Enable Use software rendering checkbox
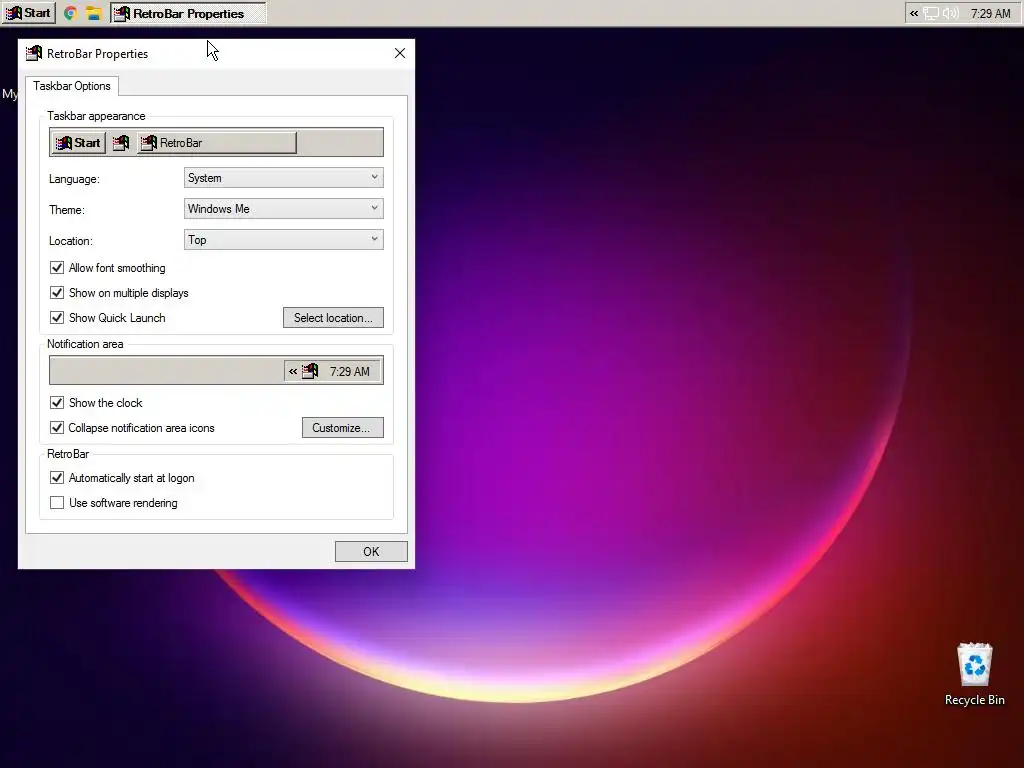The height and width of the screenshot is (768, 1024). click(57, 503)
